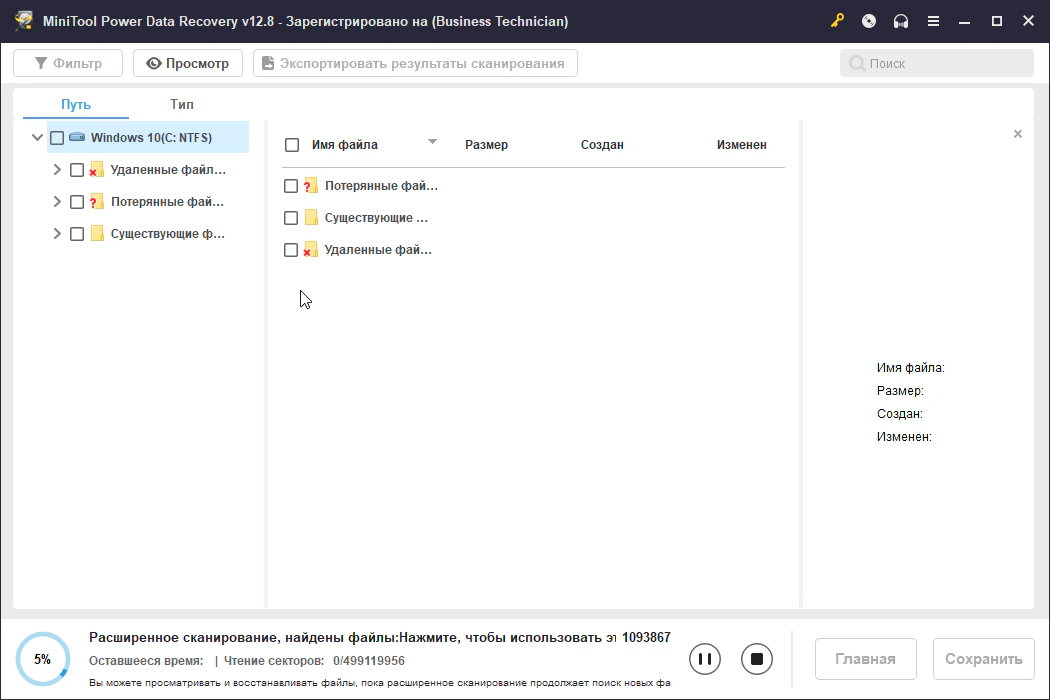
Task: Open the bootable disc media icon
Action: (869, 21)
